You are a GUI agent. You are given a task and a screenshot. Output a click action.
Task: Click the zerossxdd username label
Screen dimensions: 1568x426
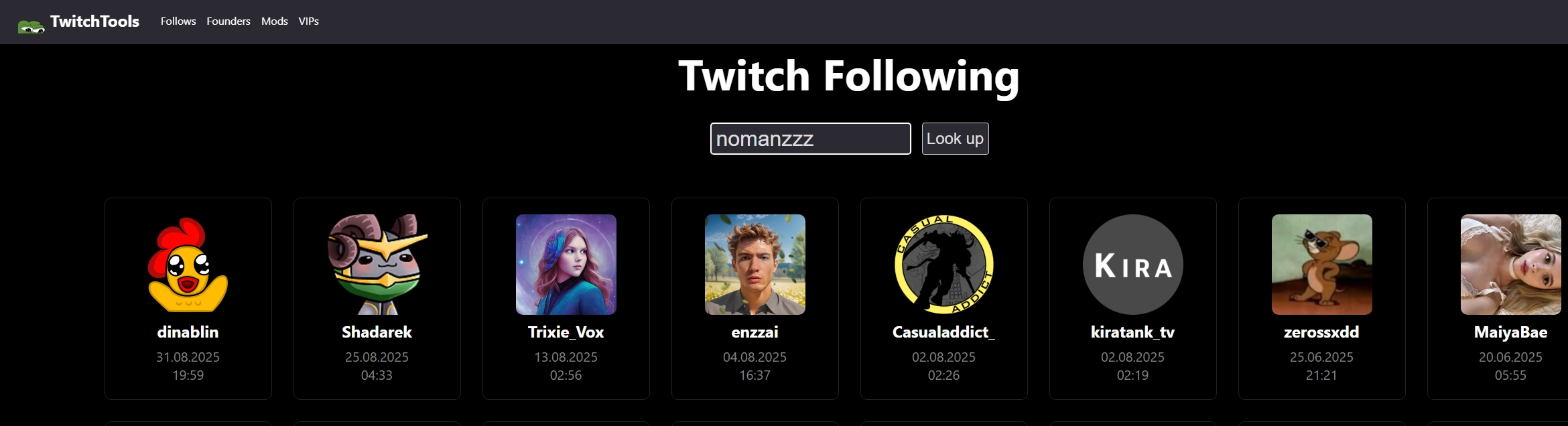click(1322, 332)
